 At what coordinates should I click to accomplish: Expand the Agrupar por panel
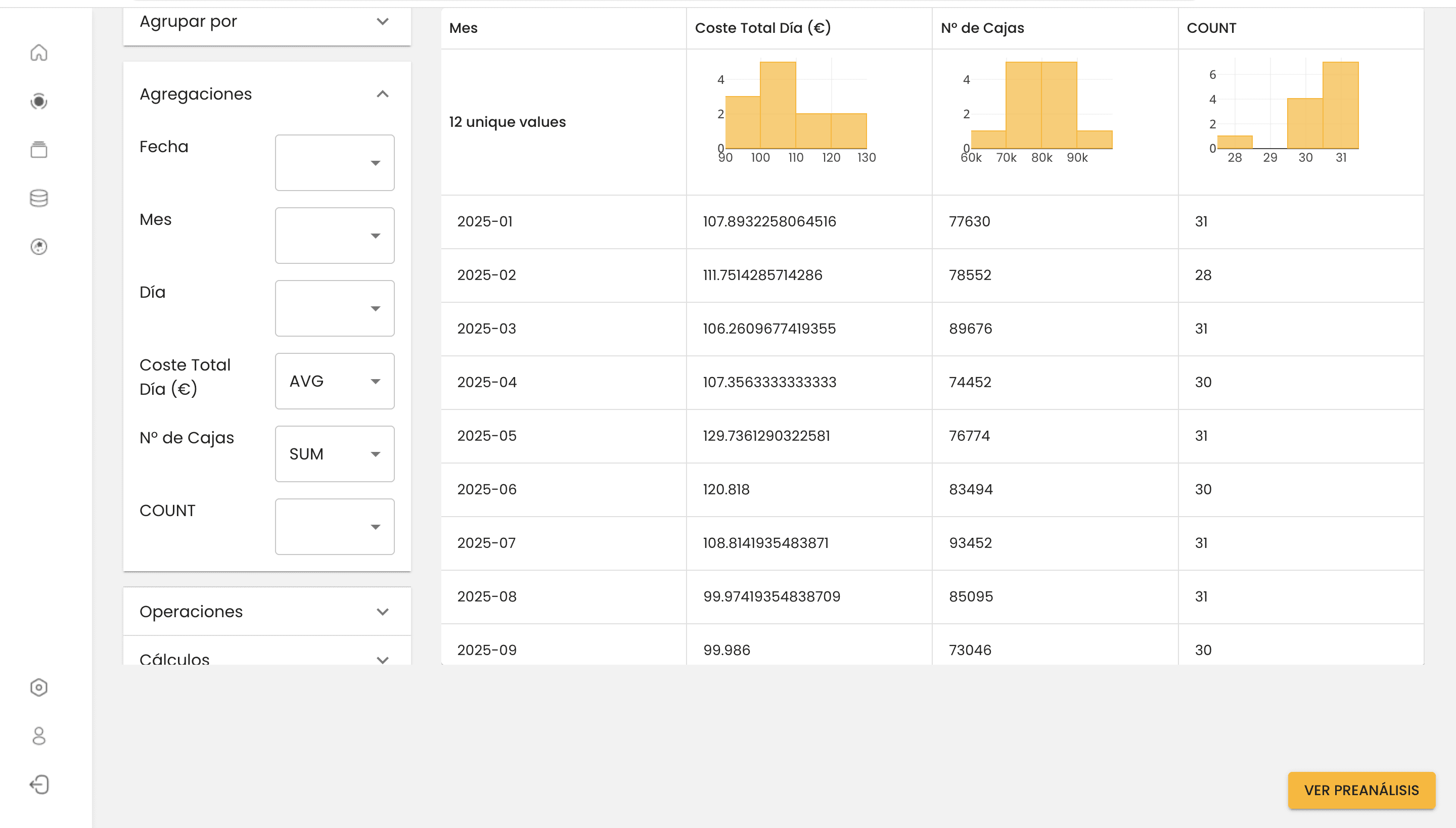tap(267, 22)
